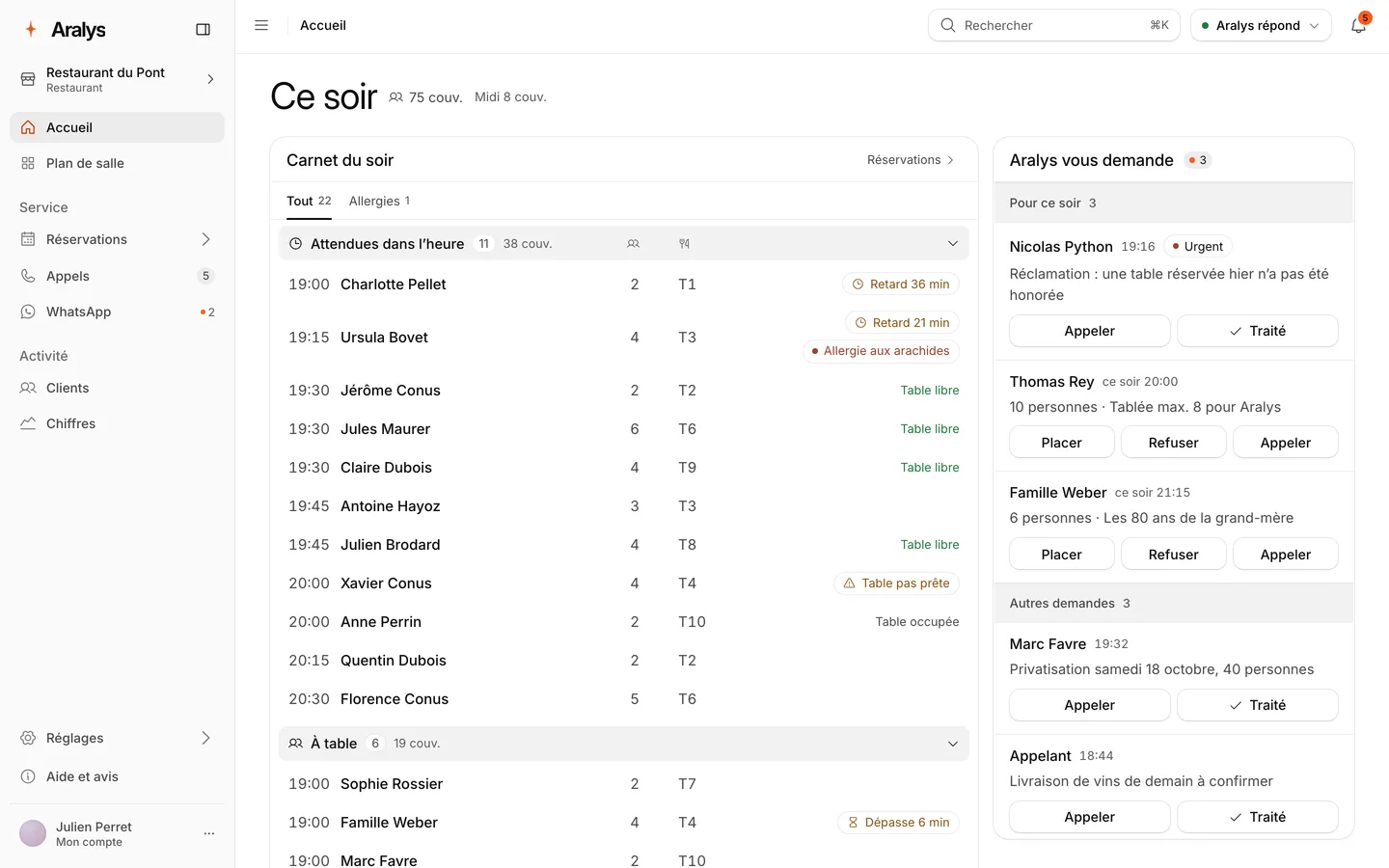
Task: Mark Marc Favre request as Traité
Action: (x=1257, y=705)
